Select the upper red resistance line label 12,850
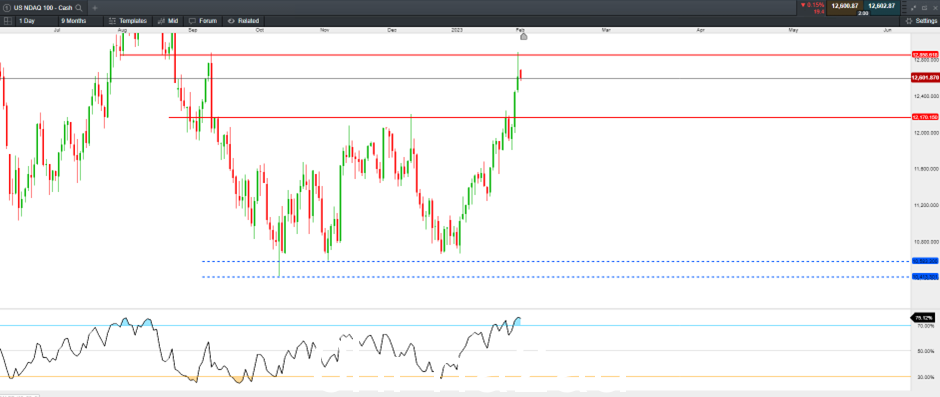This screenshot has height=397, width=940. pyautogui.click(x=924, y=55)
